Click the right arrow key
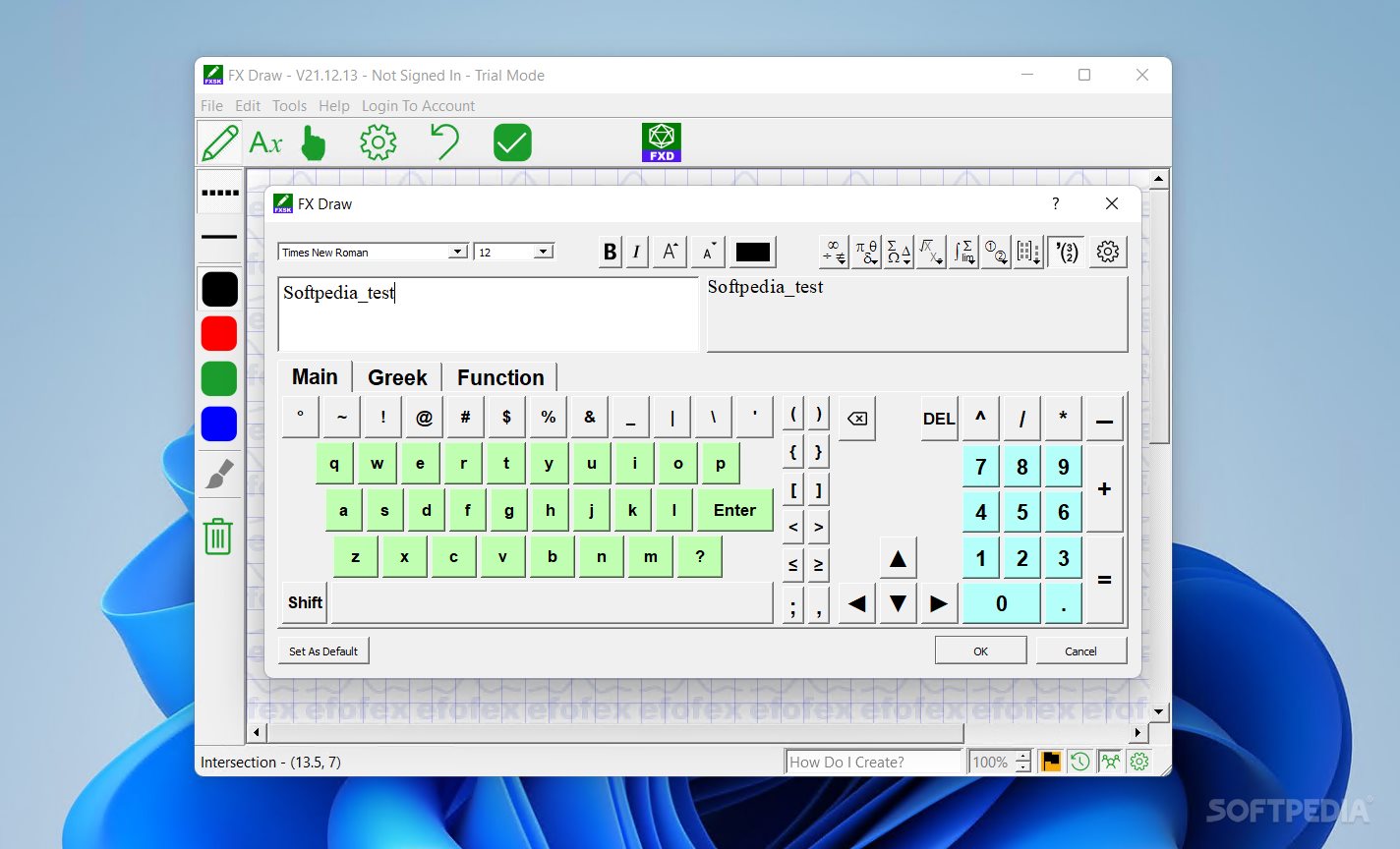 click(x=939, y=603)
